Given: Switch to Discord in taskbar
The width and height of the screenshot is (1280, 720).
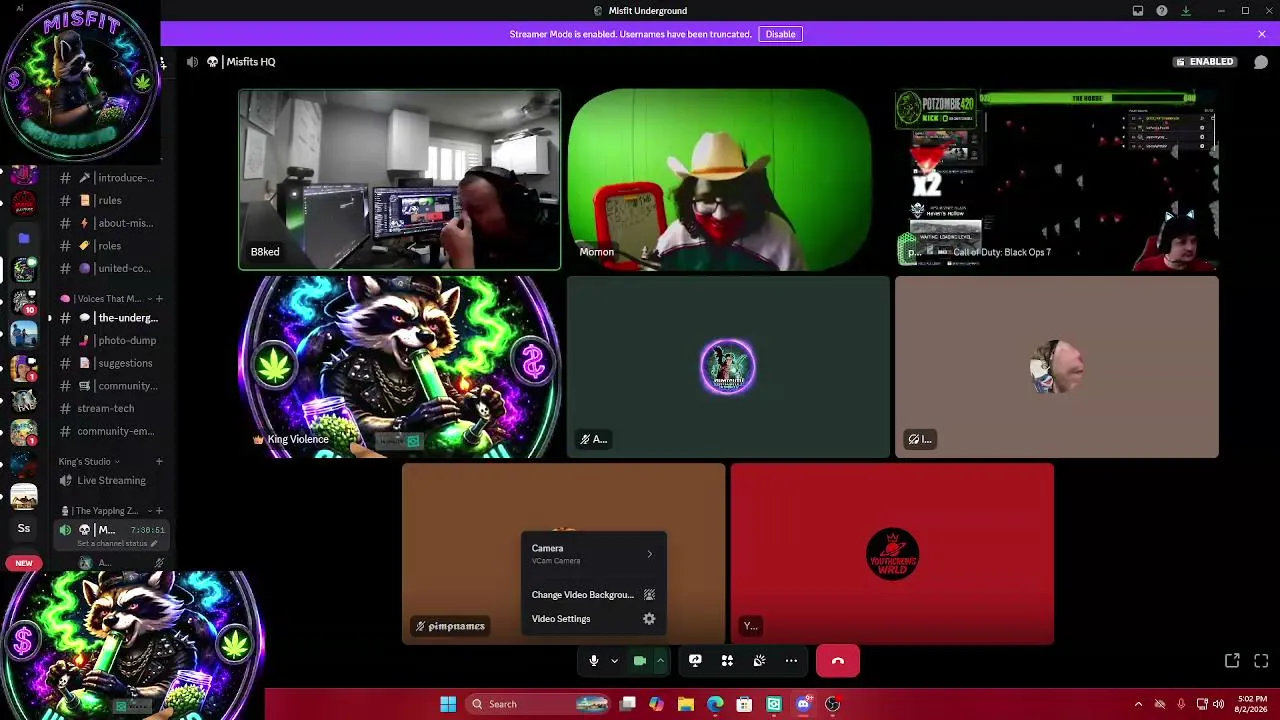Looking at the screenshot, I should pos(803,704).
